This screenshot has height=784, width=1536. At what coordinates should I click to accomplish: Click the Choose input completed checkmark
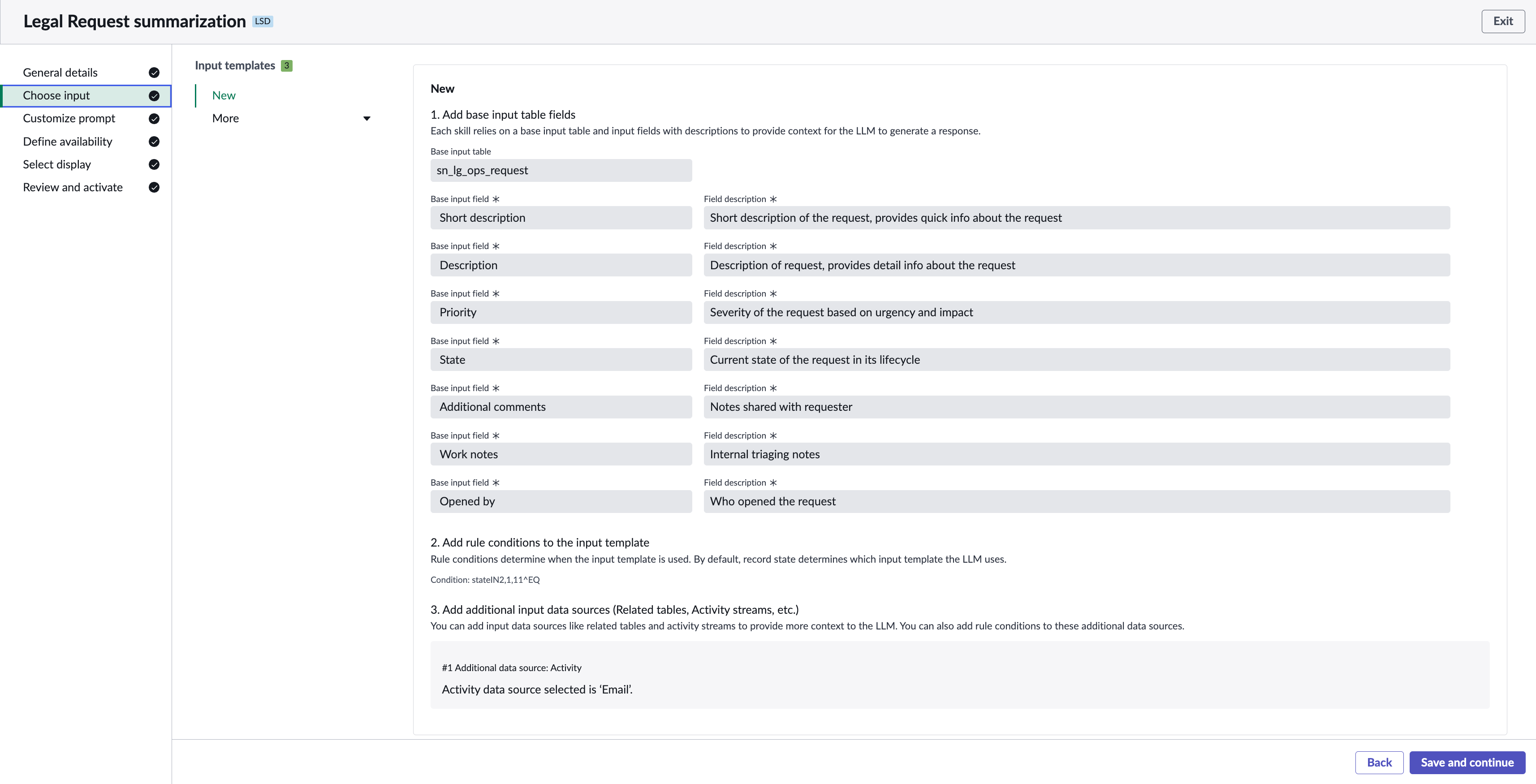tap(154, 95)
